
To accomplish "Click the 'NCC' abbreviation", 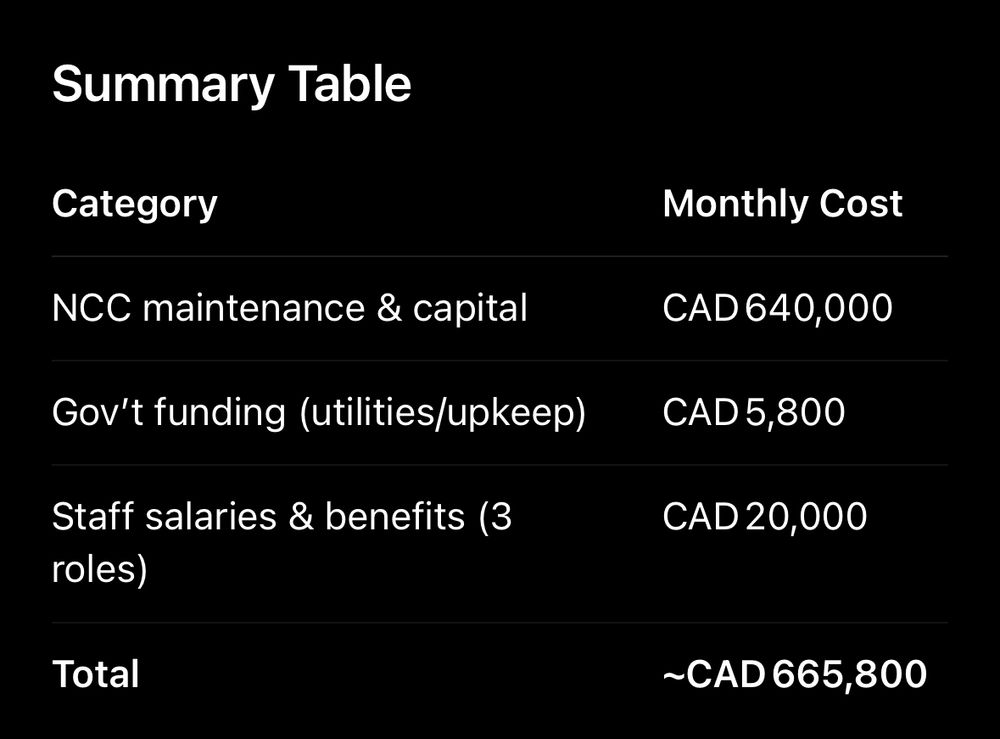I will 92,308.
